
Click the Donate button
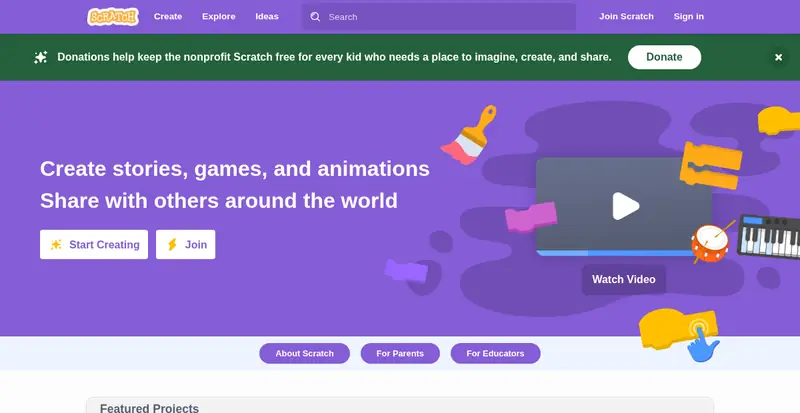point(664,57)
